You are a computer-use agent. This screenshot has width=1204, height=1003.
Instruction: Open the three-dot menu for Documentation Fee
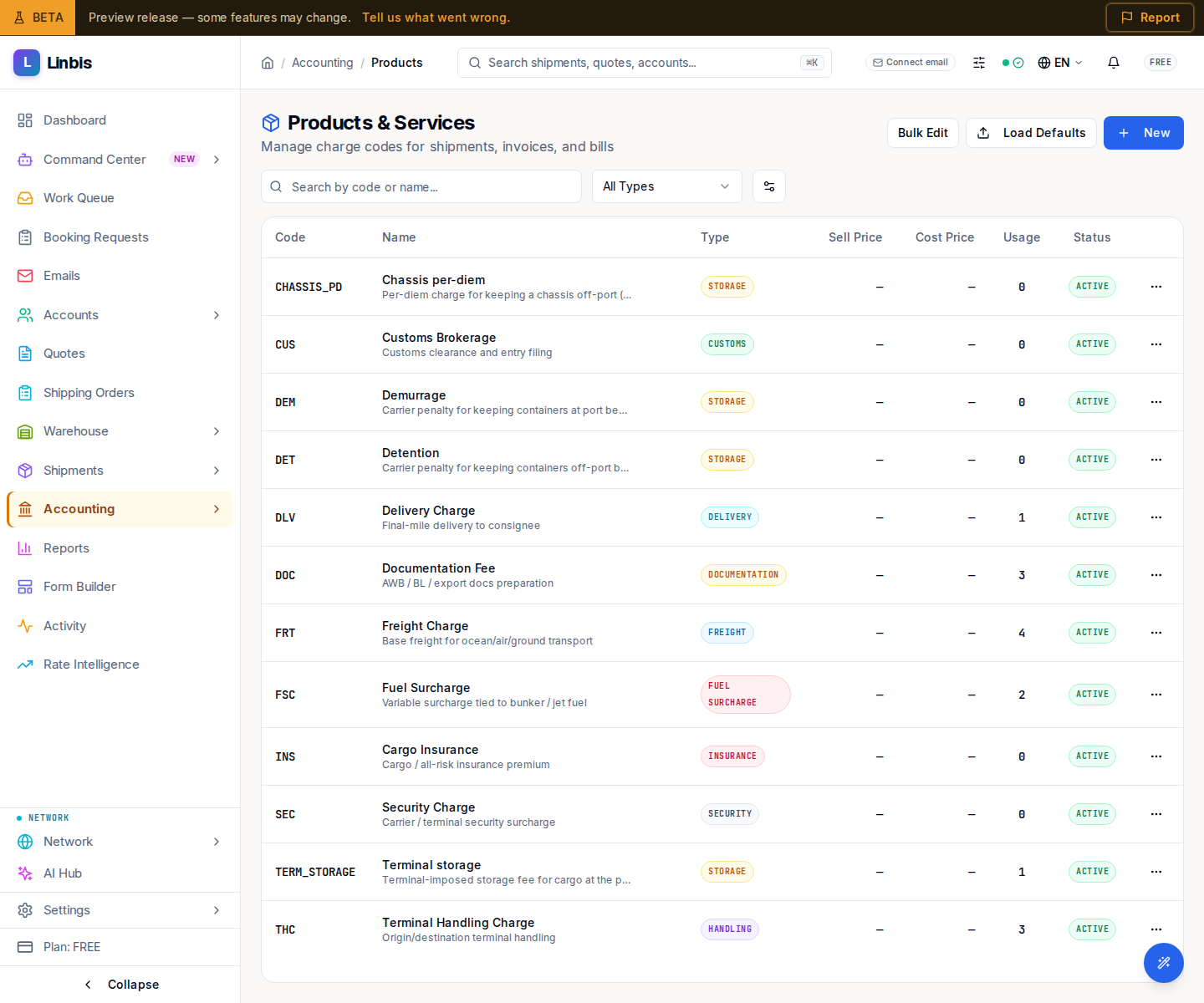click(1156, 575)
